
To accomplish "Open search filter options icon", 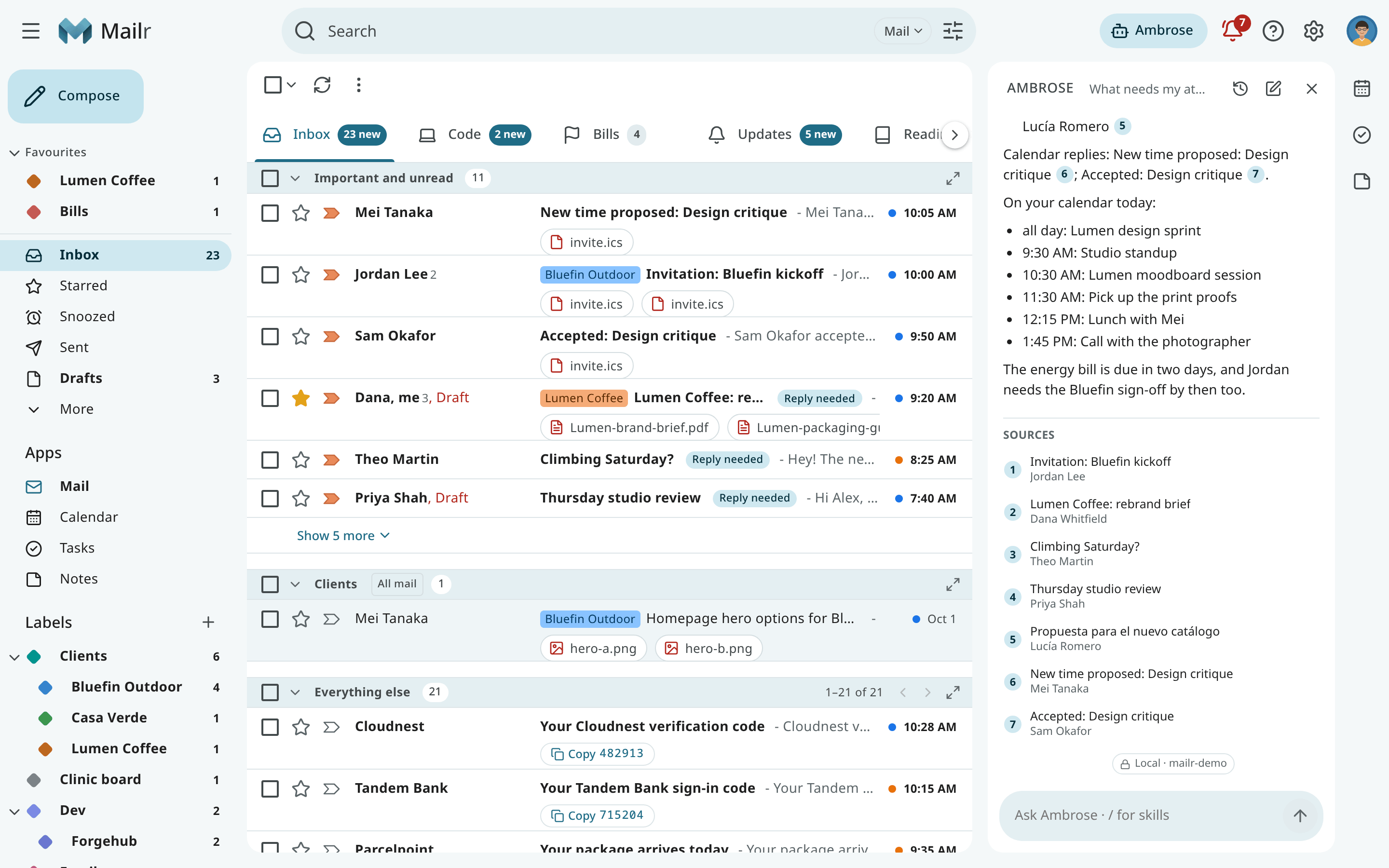I will click(x=953, y=31).
